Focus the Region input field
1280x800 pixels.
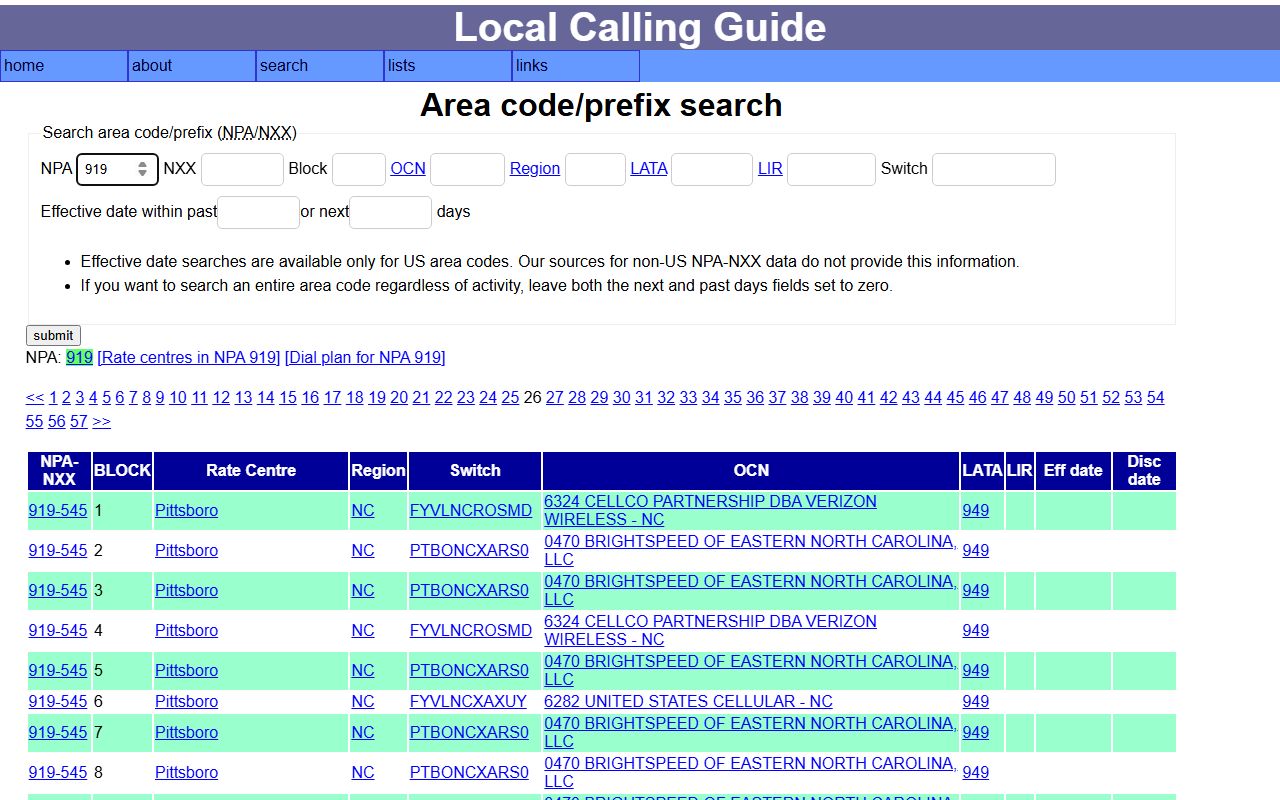(595, 169)
